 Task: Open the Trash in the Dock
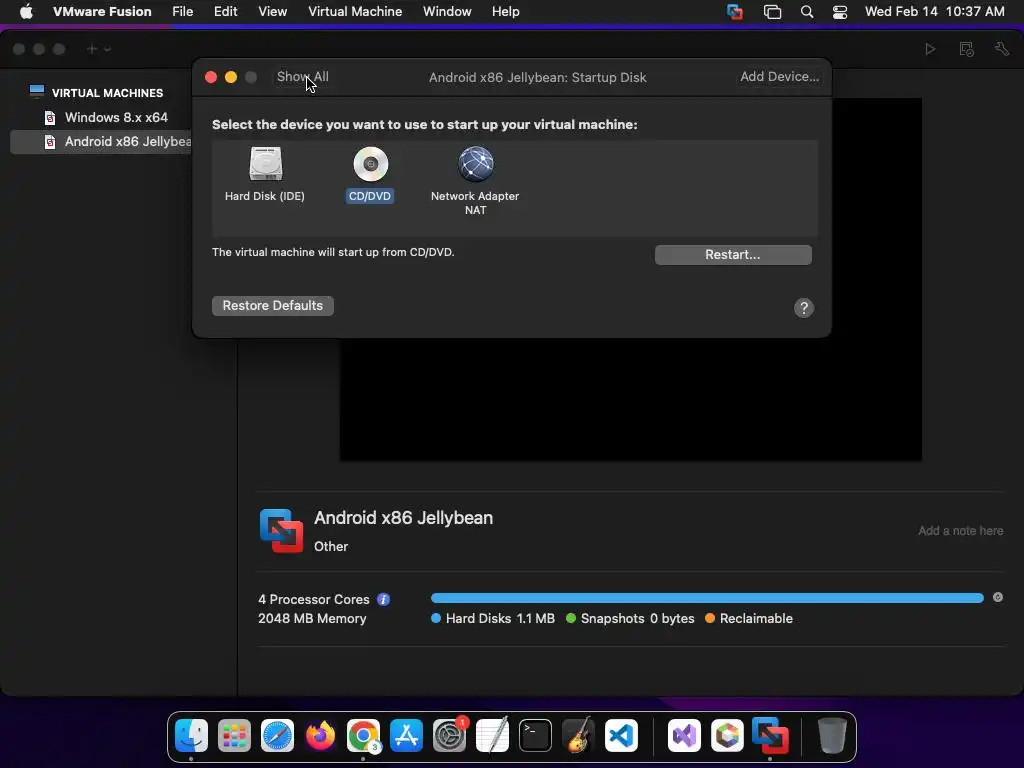coord(832,736)
